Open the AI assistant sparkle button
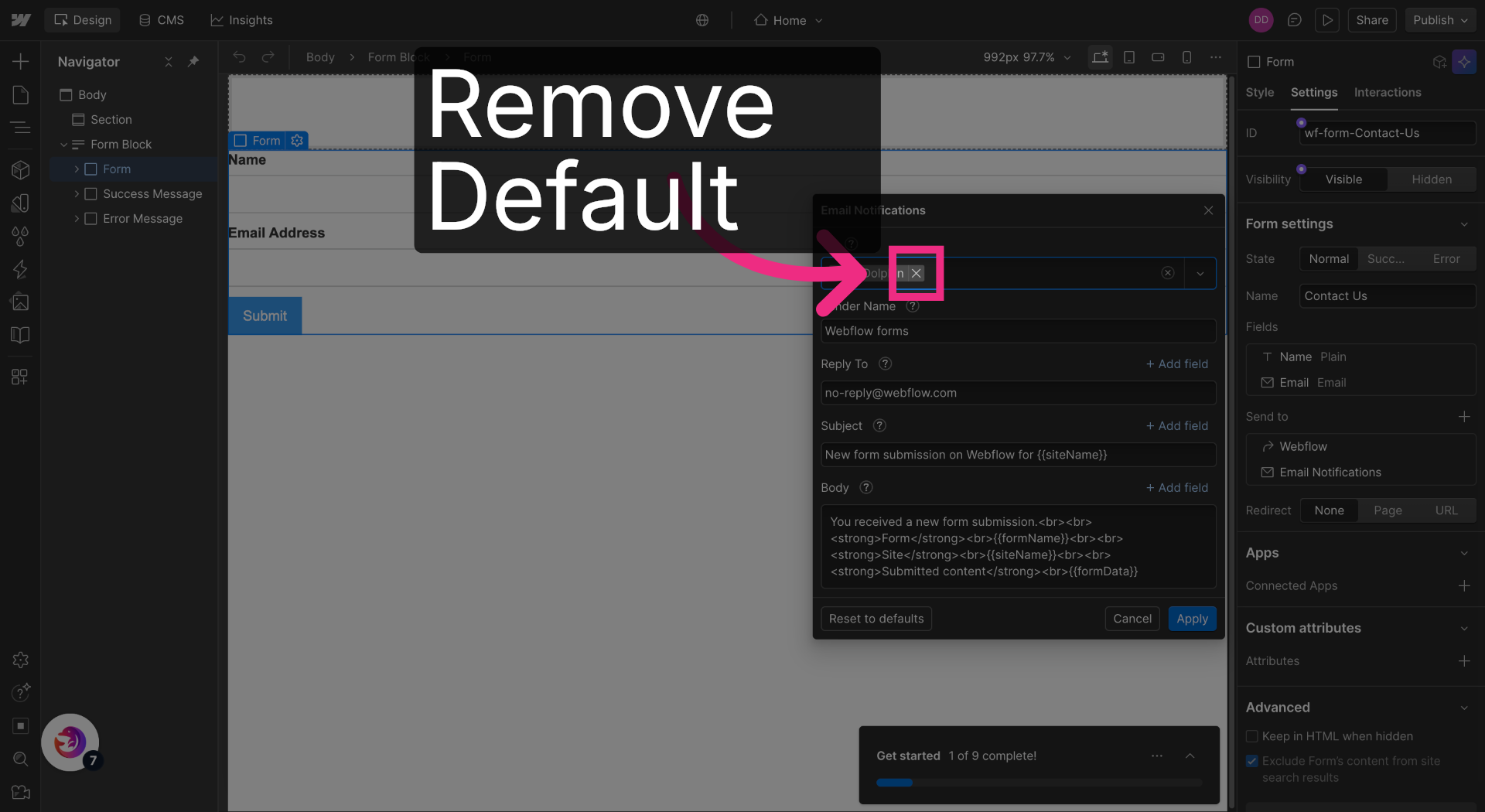This screenshot has width=1485, height=812. (1464, 62)
